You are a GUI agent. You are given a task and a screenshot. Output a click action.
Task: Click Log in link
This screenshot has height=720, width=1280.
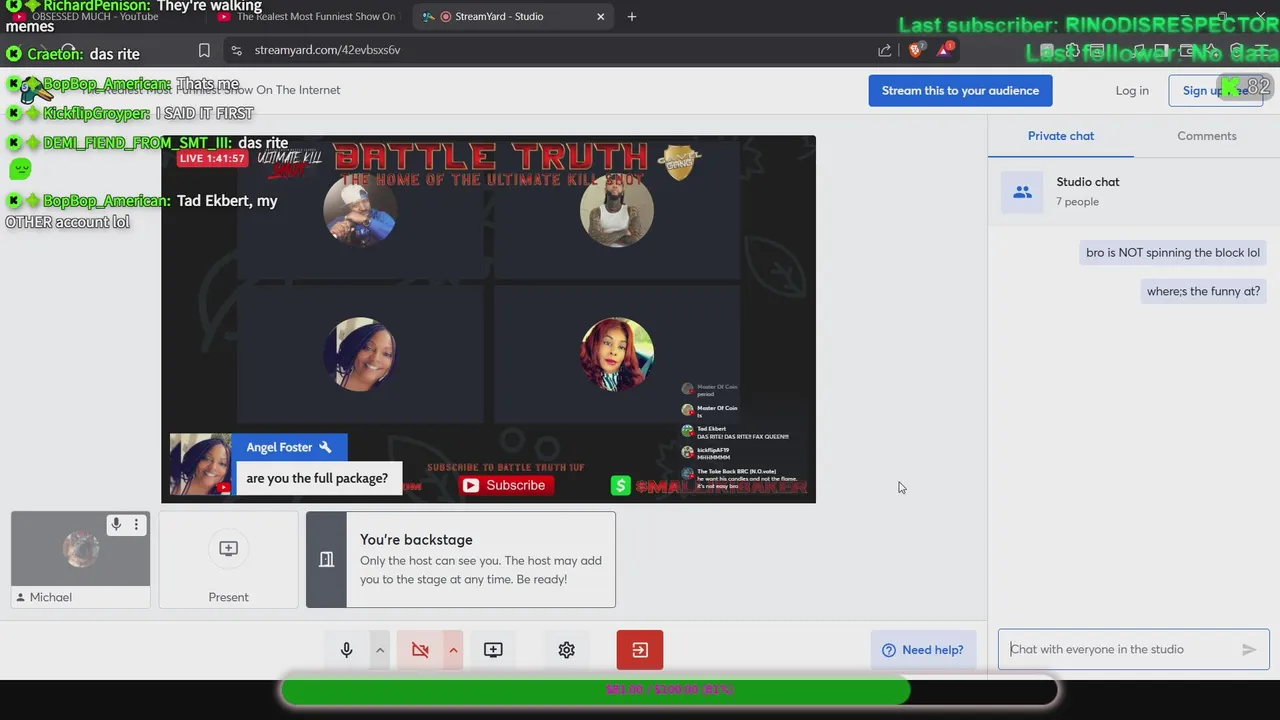(x=1132, y=90)
